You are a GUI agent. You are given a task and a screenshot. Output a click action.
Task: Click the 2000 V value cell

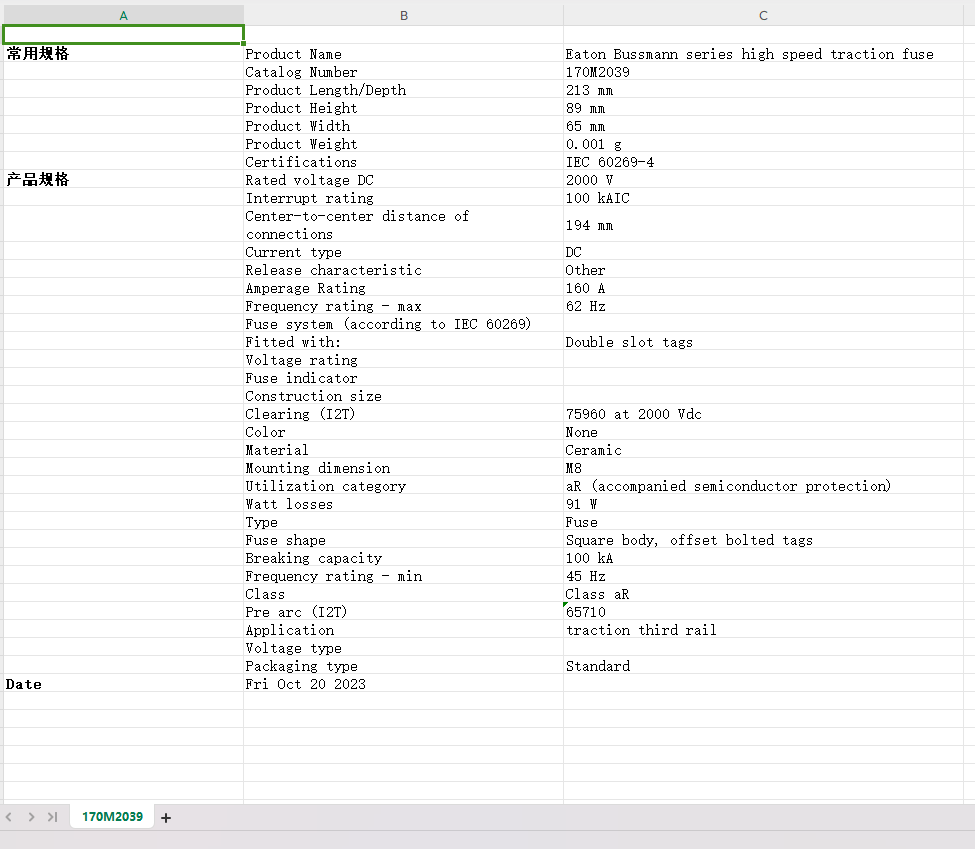pos(763,180)
